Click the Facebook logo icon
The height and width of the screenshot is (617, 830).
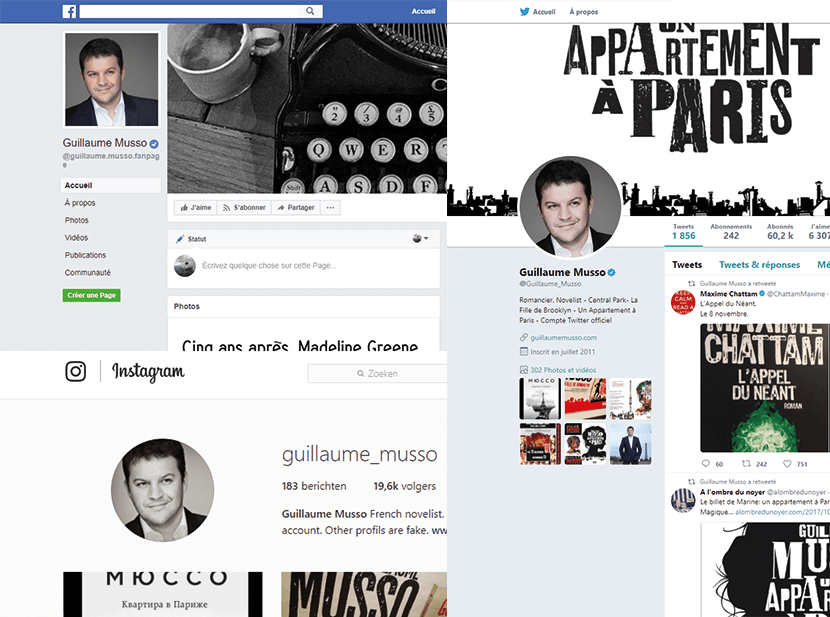pos(69,11)
